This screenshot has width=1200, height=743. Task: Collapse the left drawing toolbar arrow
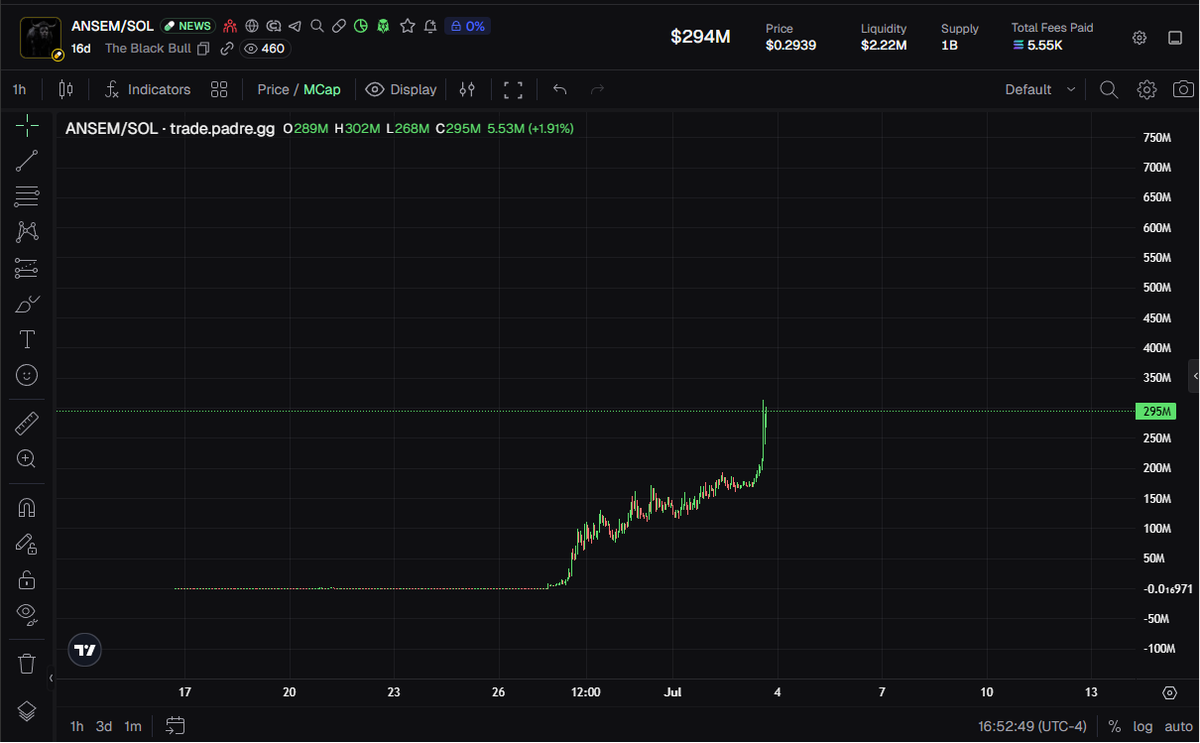click(x=51, y=677)
